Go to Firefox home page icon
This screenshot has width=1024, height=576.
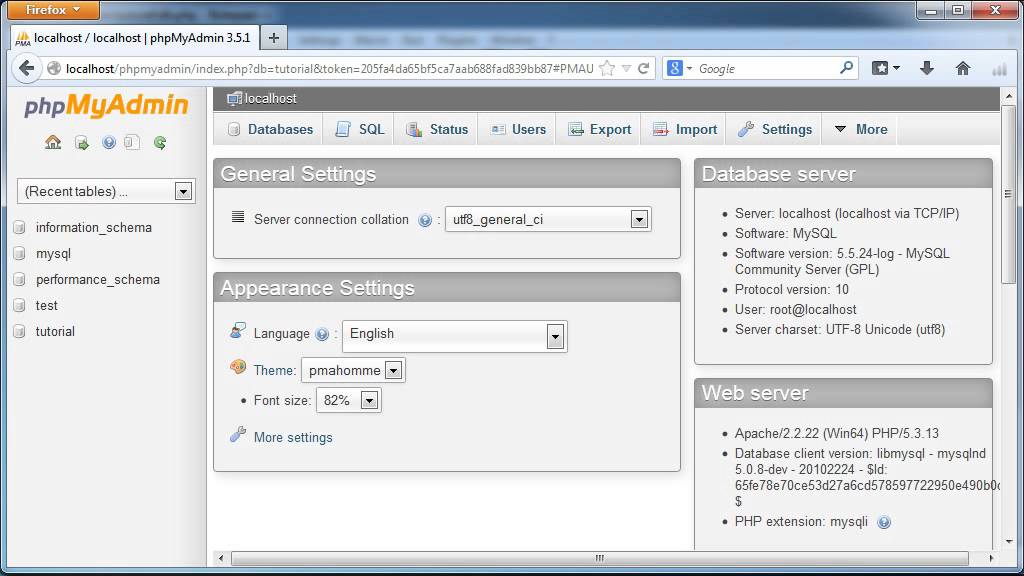[963, 68]
